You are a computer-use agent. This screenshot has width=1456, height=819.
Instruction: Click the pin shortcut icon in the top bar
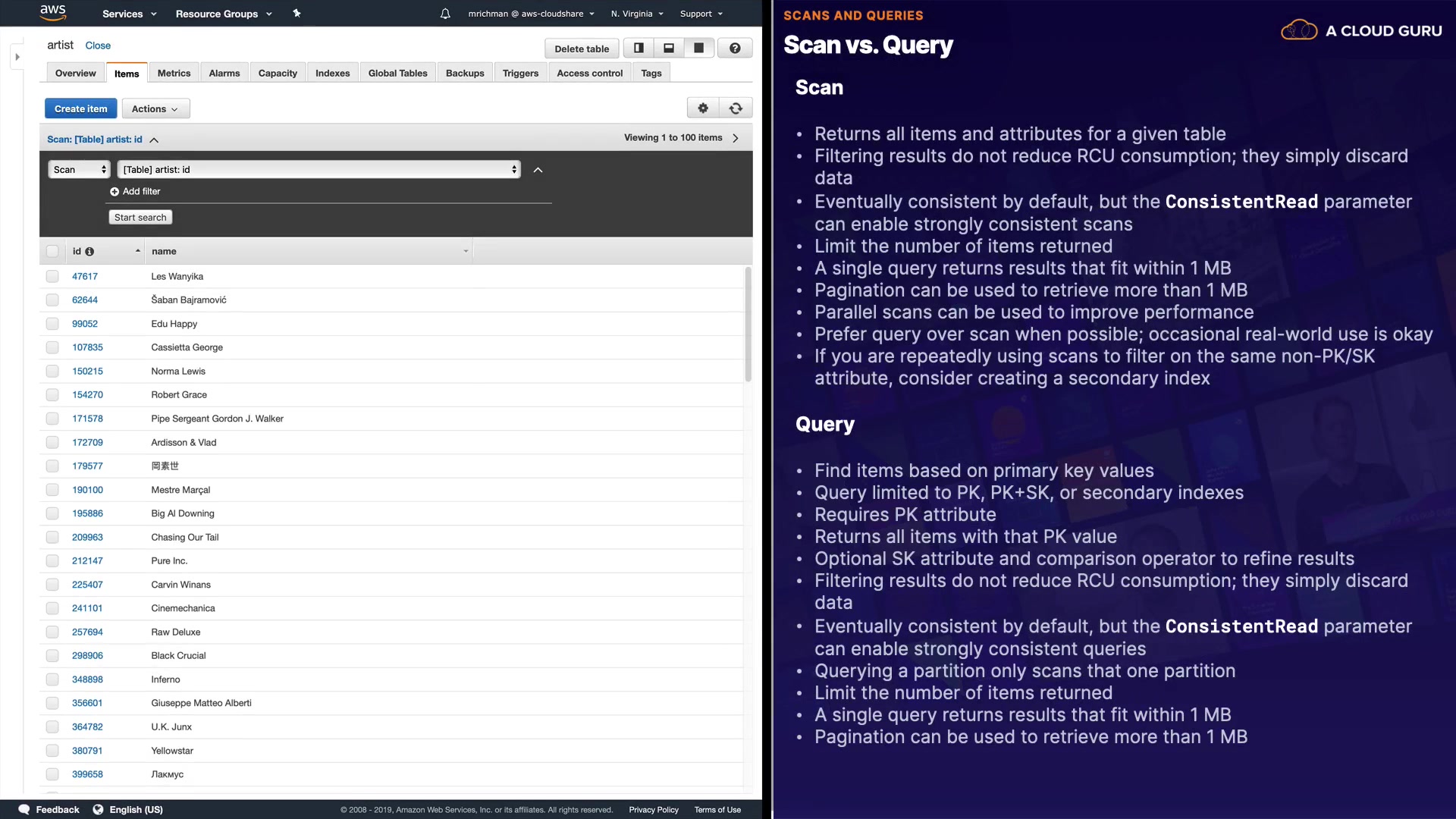(297, 14)
